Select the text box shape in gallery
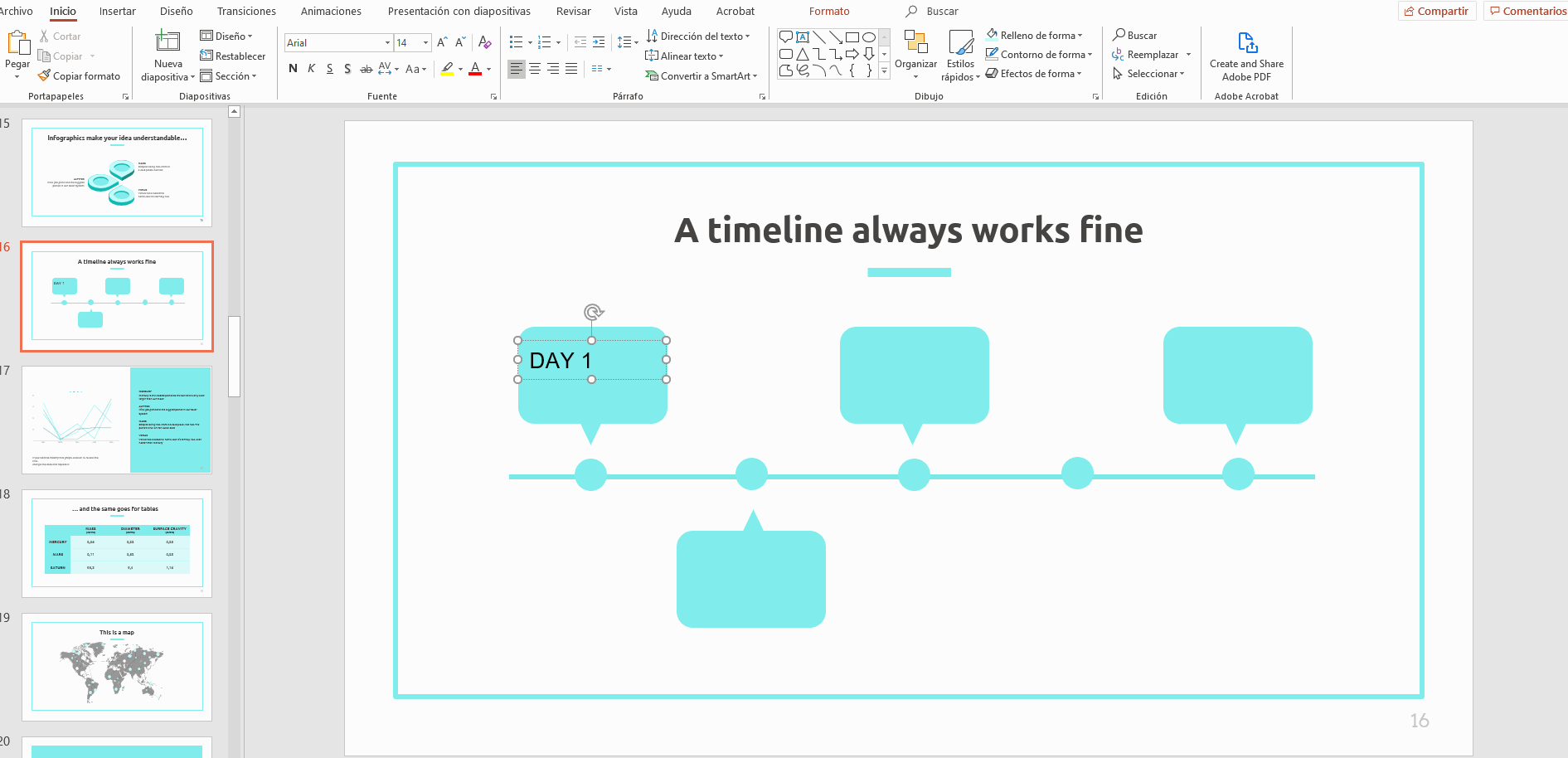 click(803, 37)
